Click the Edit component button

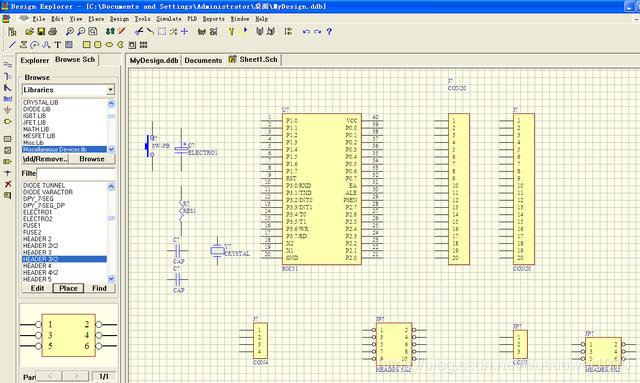point(37,288)
